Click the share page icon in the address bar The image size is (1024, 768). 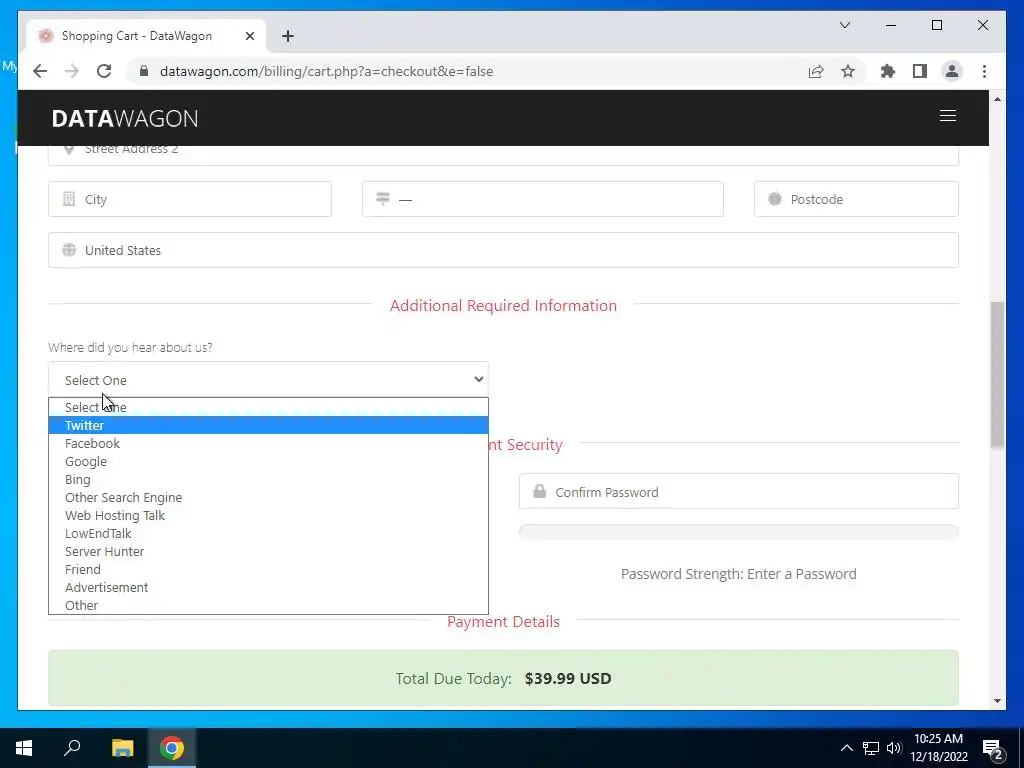(816, 71)
